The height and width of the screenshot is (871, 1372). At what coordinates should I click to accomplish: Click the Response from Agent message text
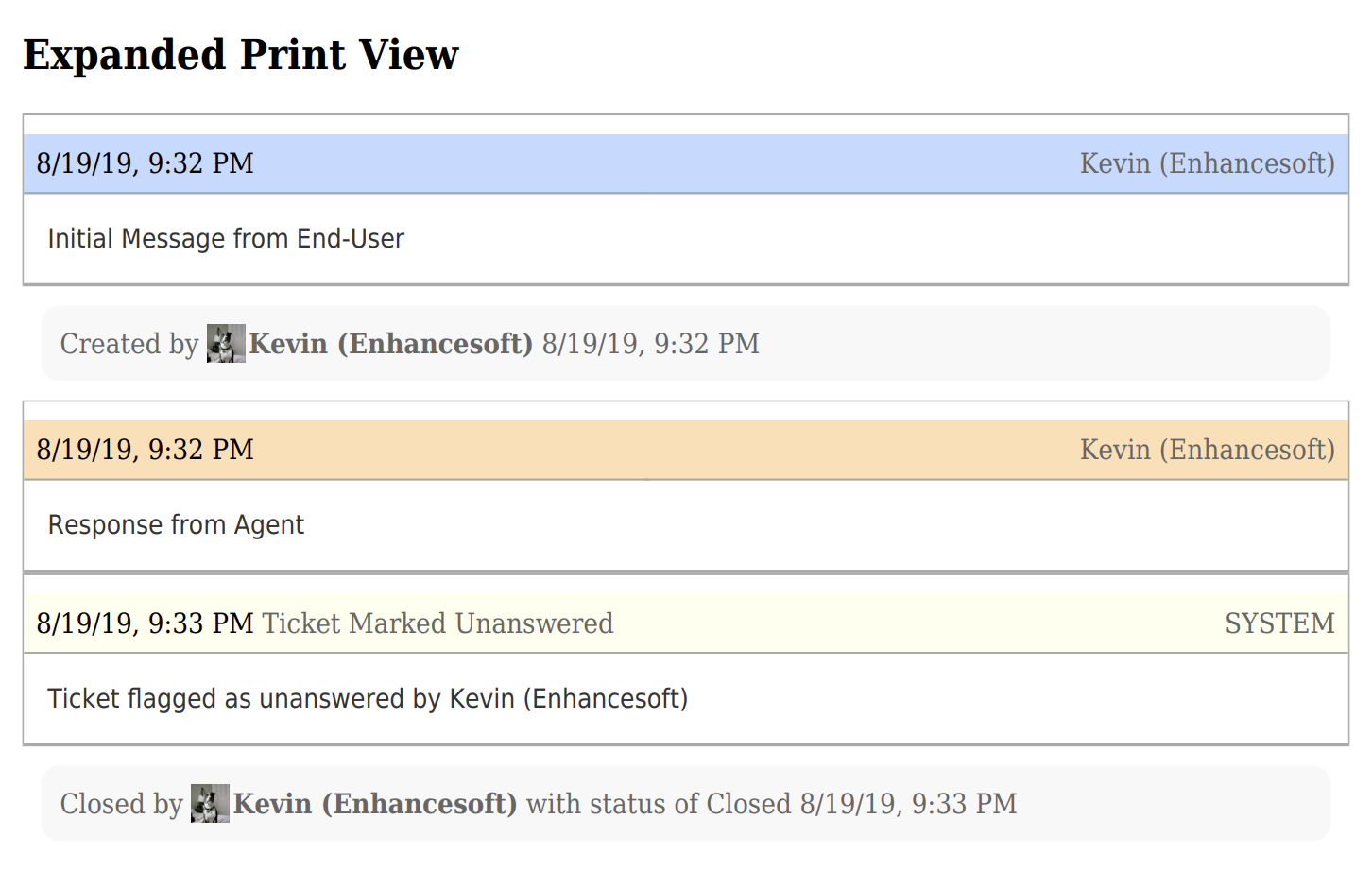(176, 525)
